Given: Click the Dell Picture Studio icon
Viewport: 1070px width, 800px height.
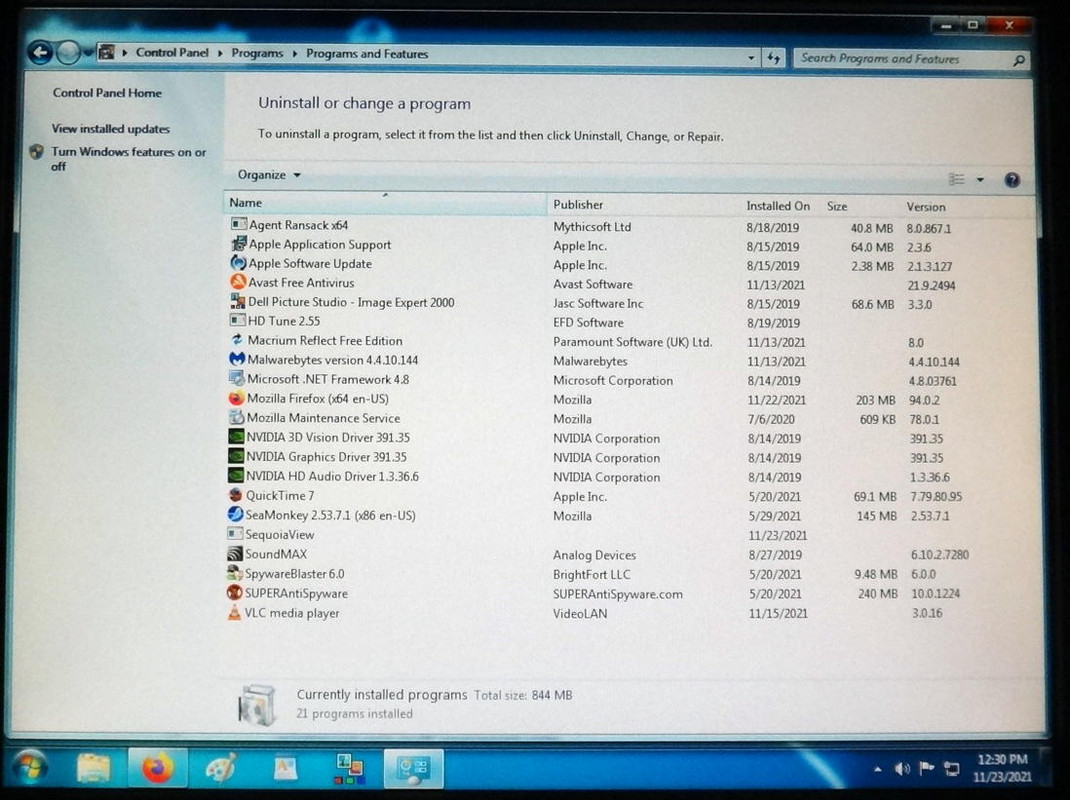Looking at the screenshot, I should [237, 301].
